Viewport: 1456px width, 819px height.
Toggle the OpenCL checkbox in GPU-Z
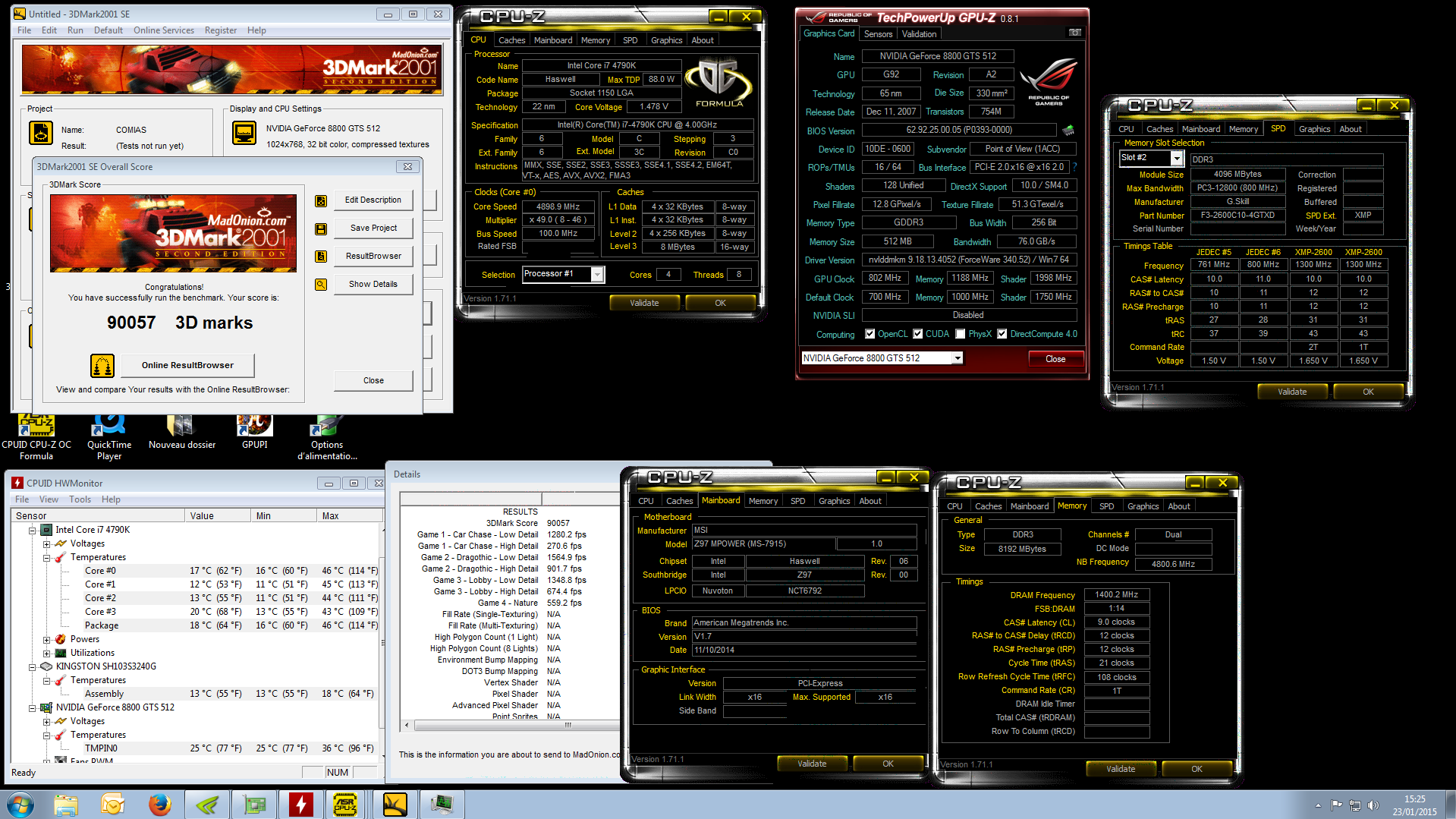pos(870,334)
